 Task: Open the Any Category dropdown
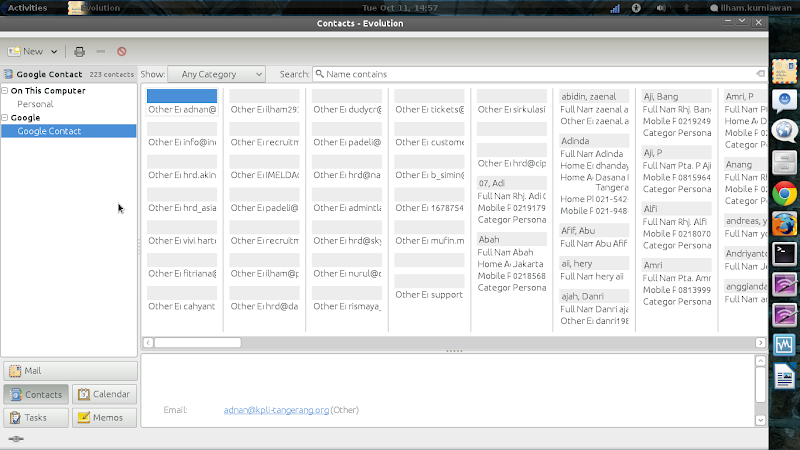[216, 74]
